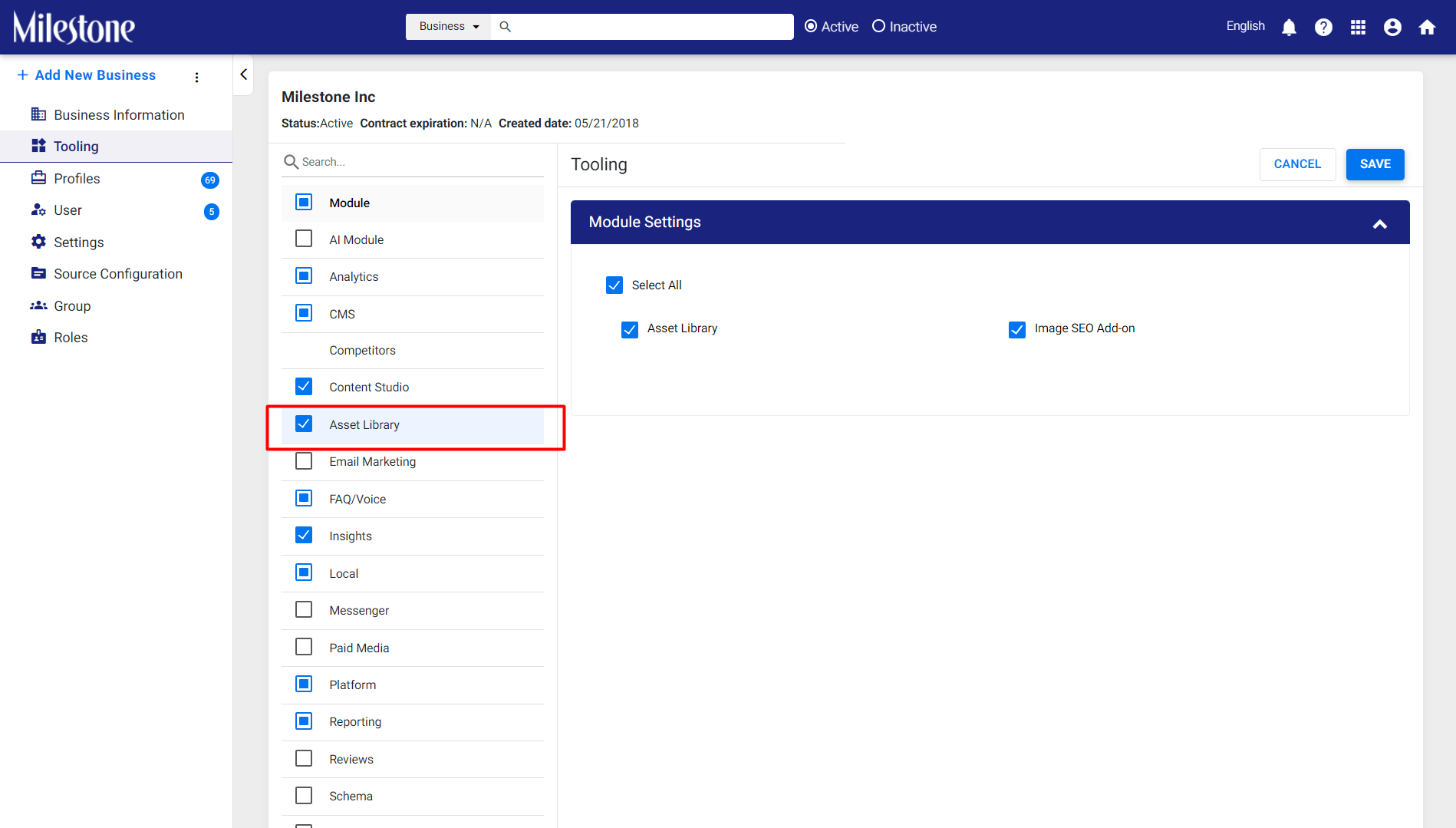Check the Email Marketing checkbox
This screenshot has height=828, width=1456.
[x=304, y=461]
